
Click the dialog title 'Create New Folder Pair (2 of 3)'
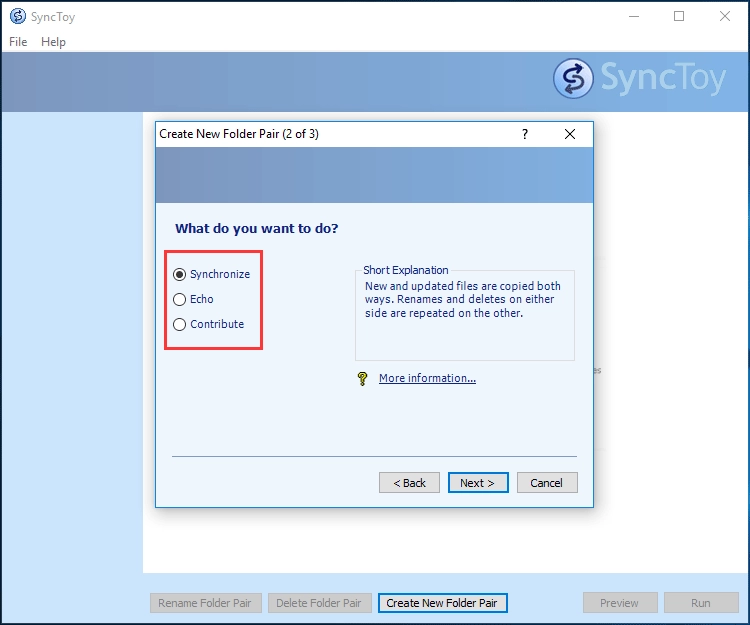(239, 134)
